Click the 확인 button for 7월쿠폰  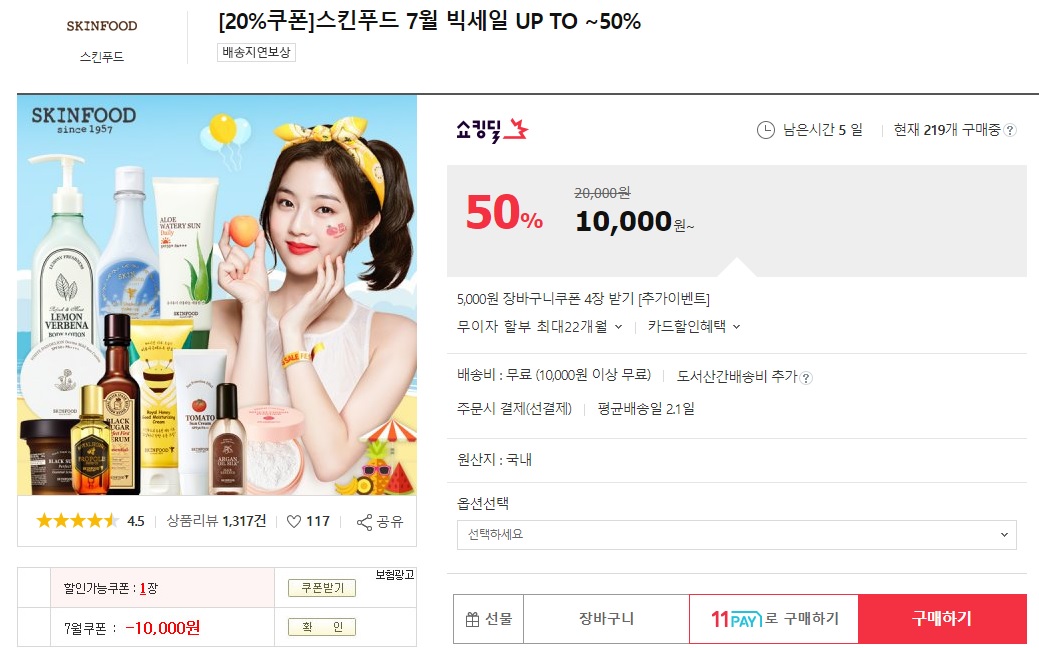[322, 627]
